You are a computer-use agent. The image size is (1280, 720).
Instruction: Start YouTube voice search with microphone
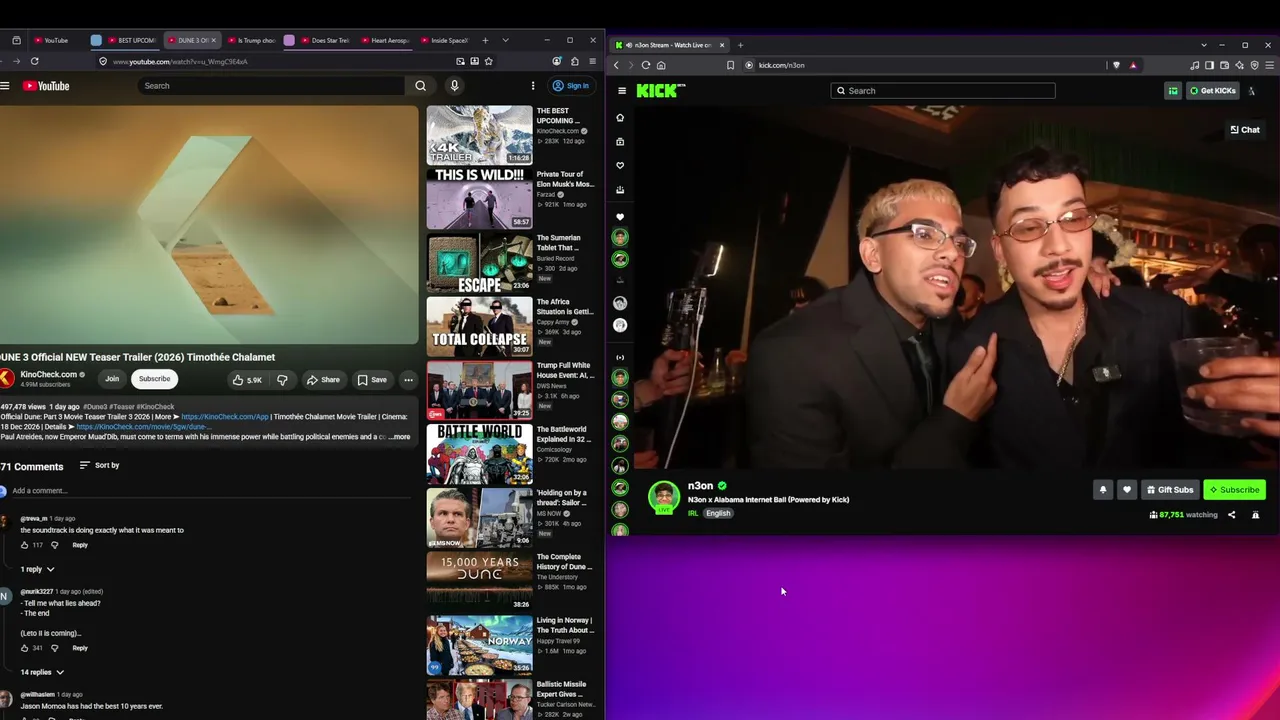pos(454,86)
